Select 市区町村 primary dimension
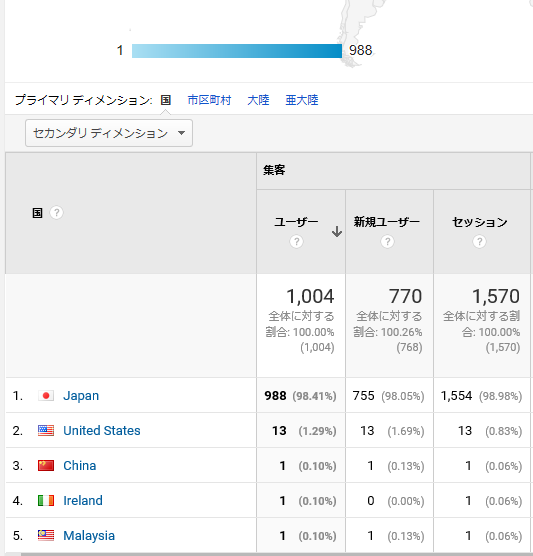 [x=209, y=100]
